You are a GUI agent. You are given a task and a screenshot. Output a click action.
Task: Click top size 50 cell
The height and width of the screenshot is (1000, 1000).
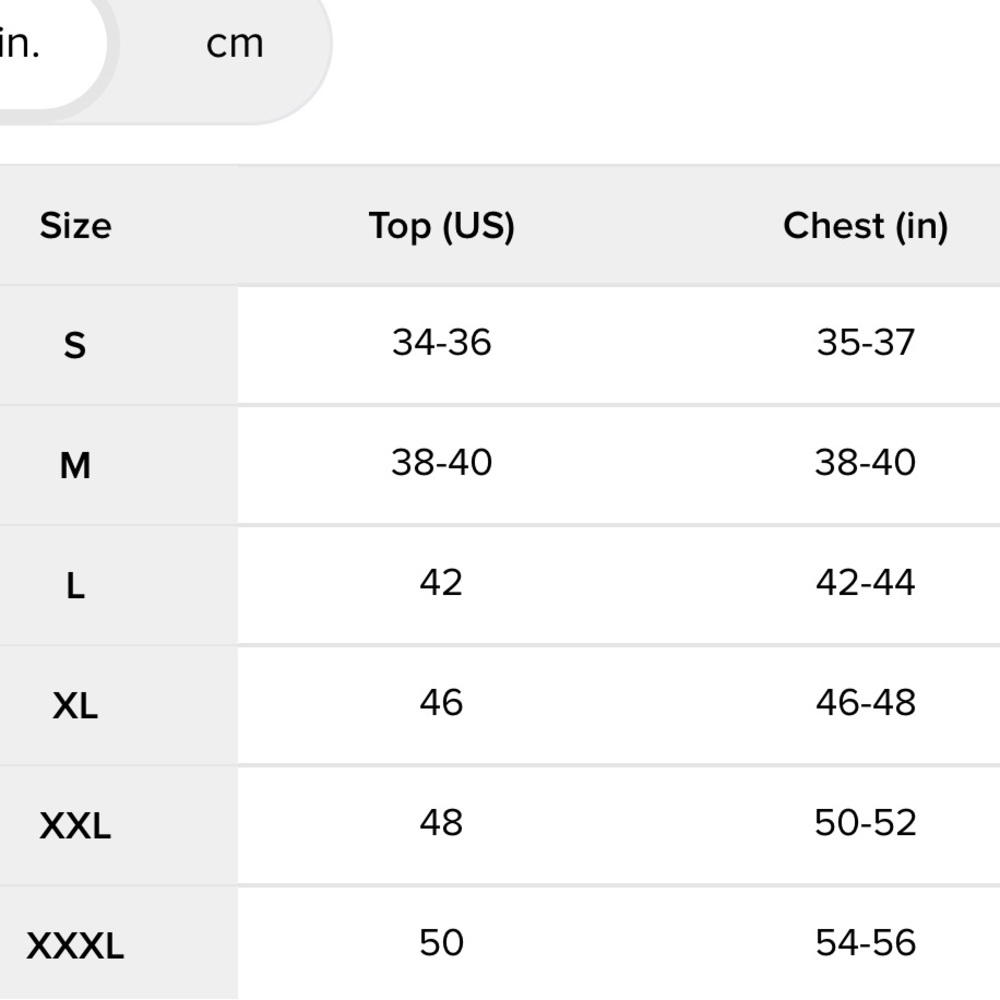tap(441, 943)
